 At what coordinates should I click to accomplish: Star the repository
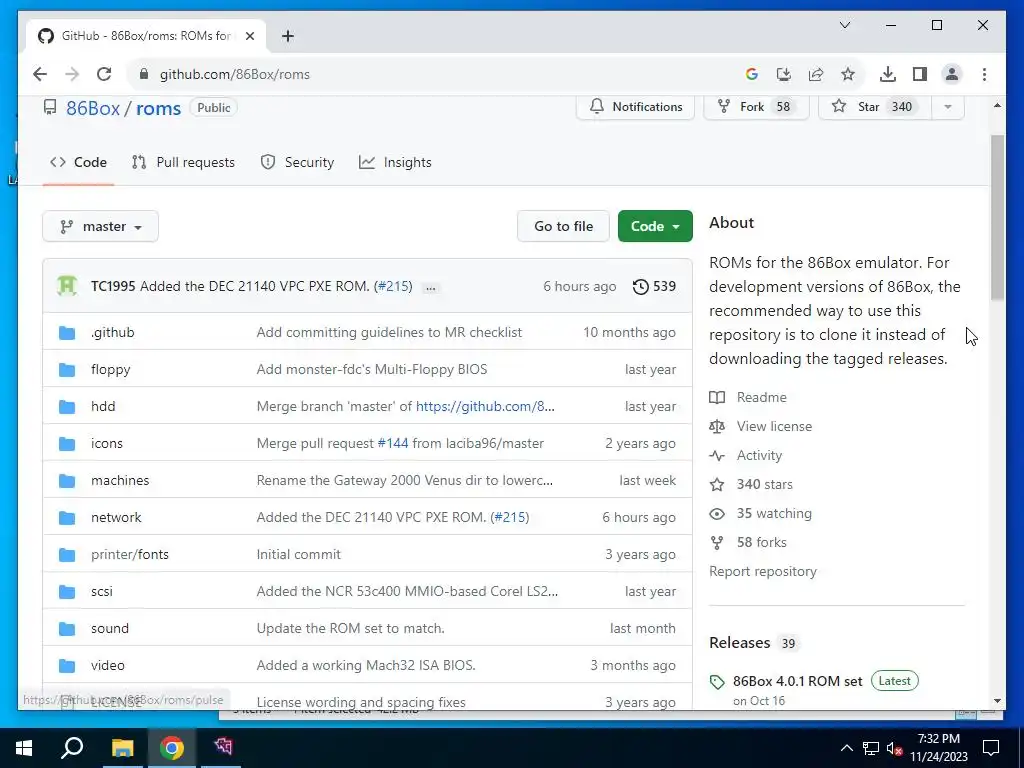875,107
